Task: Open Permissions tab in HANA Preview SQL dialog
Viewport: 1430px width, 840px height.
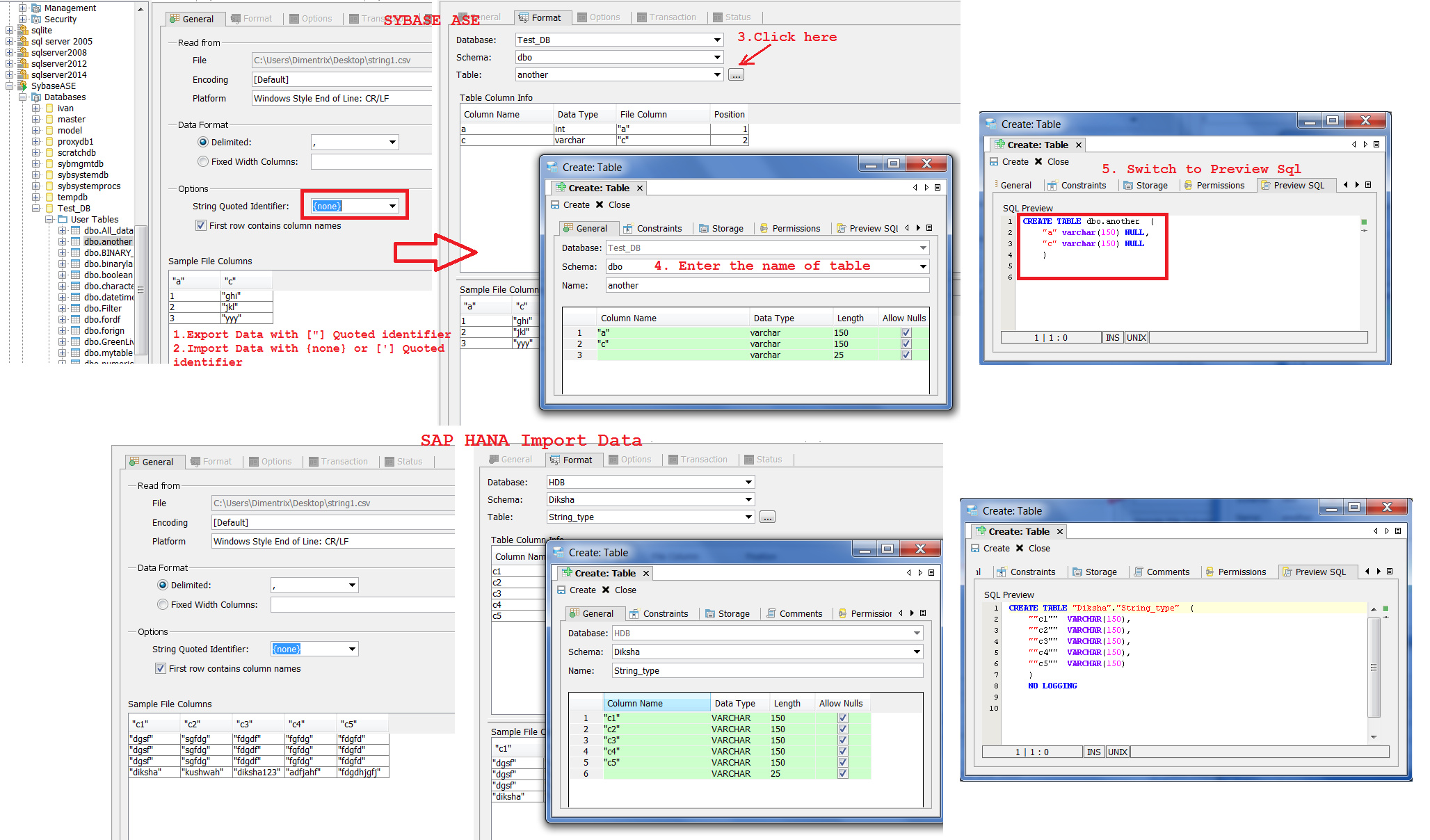Action: (1235, 572)
